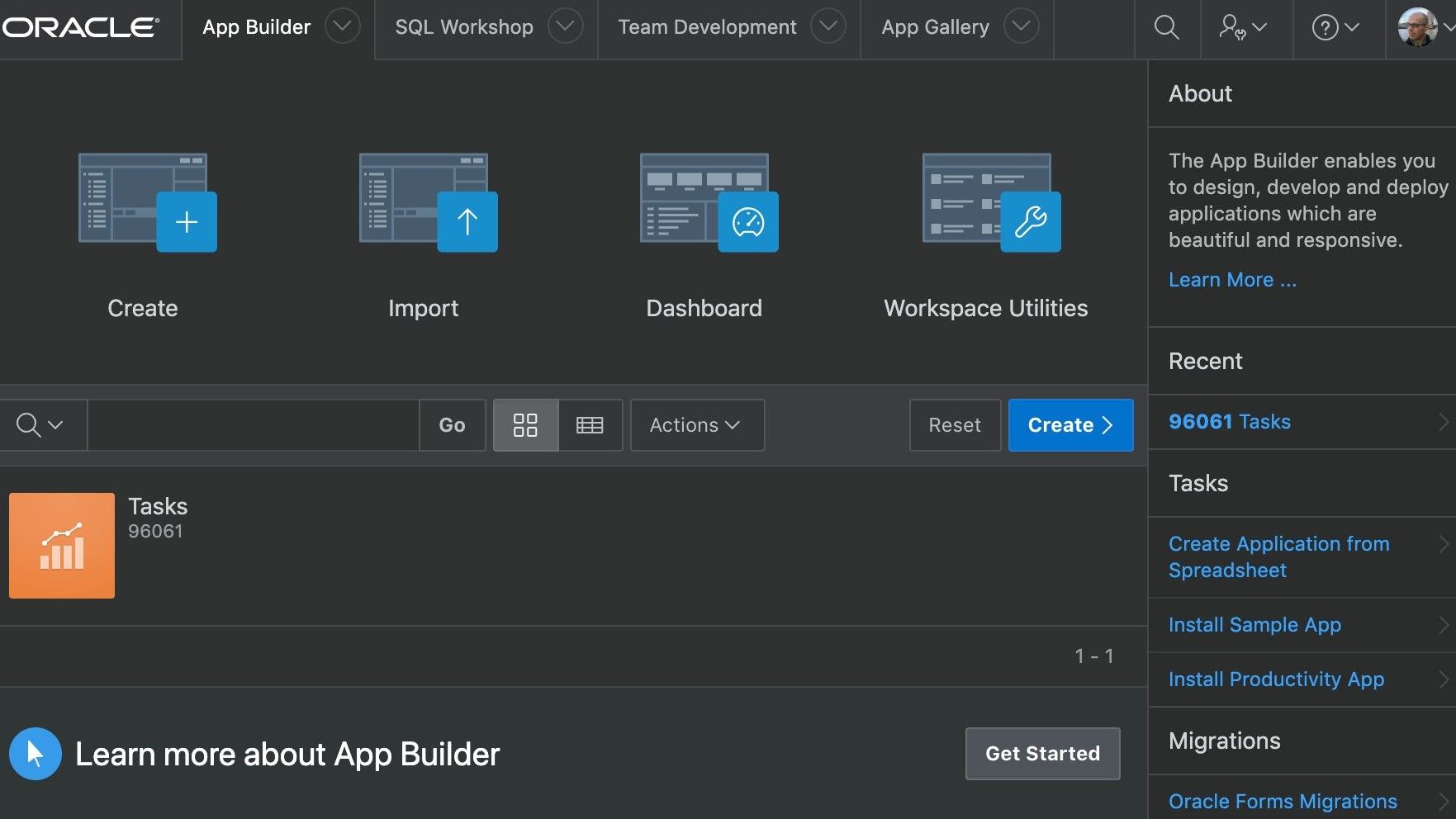Switch to View Report table mode
This screenshot has width=1456, height=819.
point(590,425)
